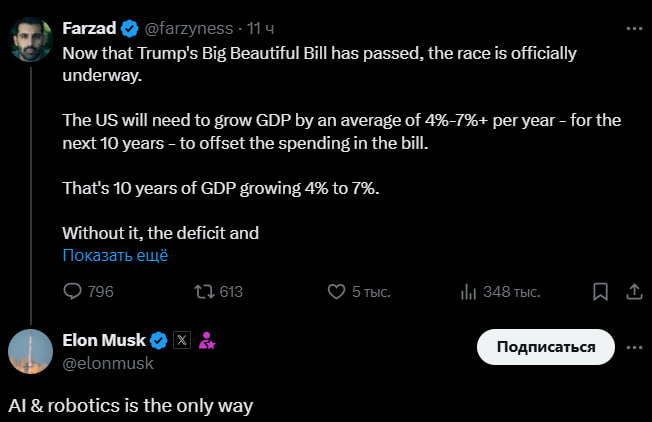Open the three-dot menu on Farzad's tweet
The image size is (652, 422).
click(x=634, y=29)
